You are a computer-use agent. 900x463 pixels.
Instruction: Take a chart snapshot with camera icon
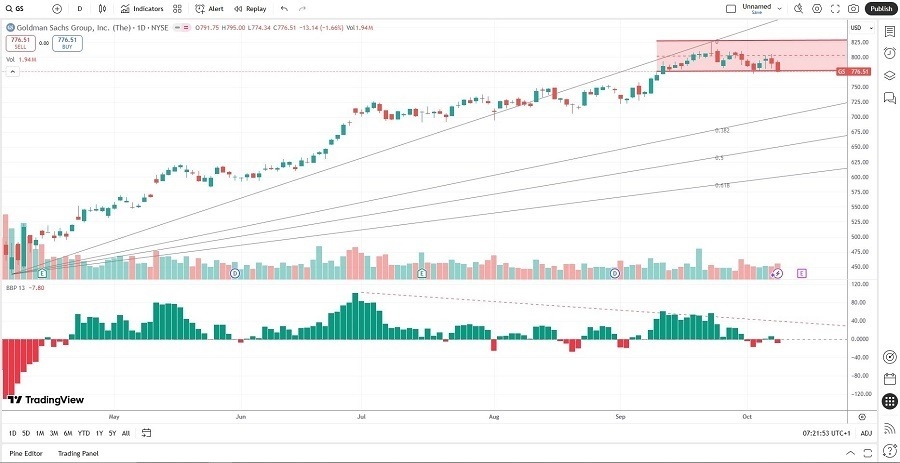click(x=853, y=8)
